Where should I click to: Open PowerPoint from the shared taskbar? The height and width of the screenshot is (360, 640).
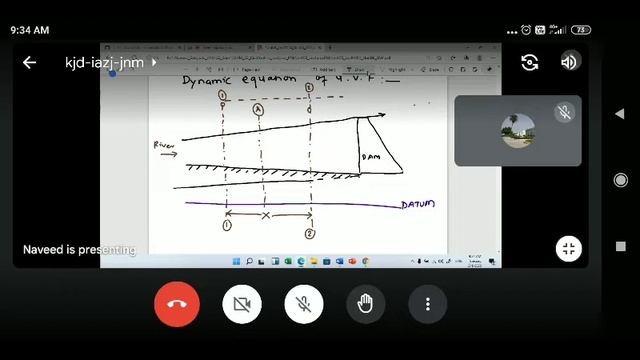point(352,261)
